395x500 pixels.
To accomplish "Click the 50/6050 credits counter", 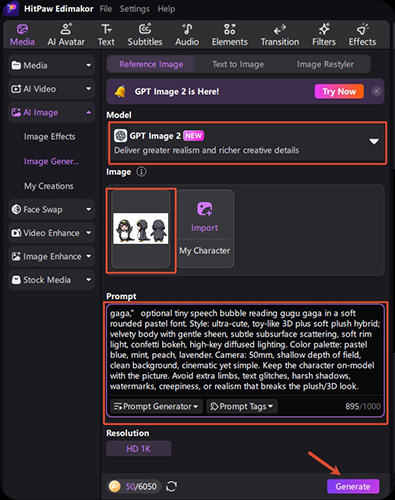I will click(x=141, y=487).
